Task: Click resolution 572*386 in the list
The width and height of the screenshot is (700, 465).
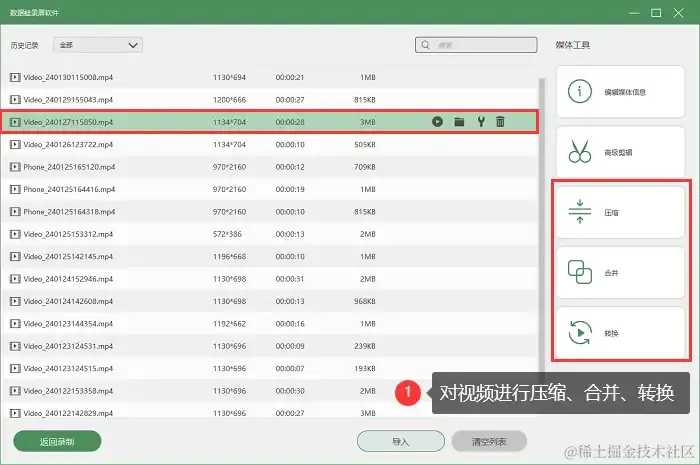Action: click(227, 234)
